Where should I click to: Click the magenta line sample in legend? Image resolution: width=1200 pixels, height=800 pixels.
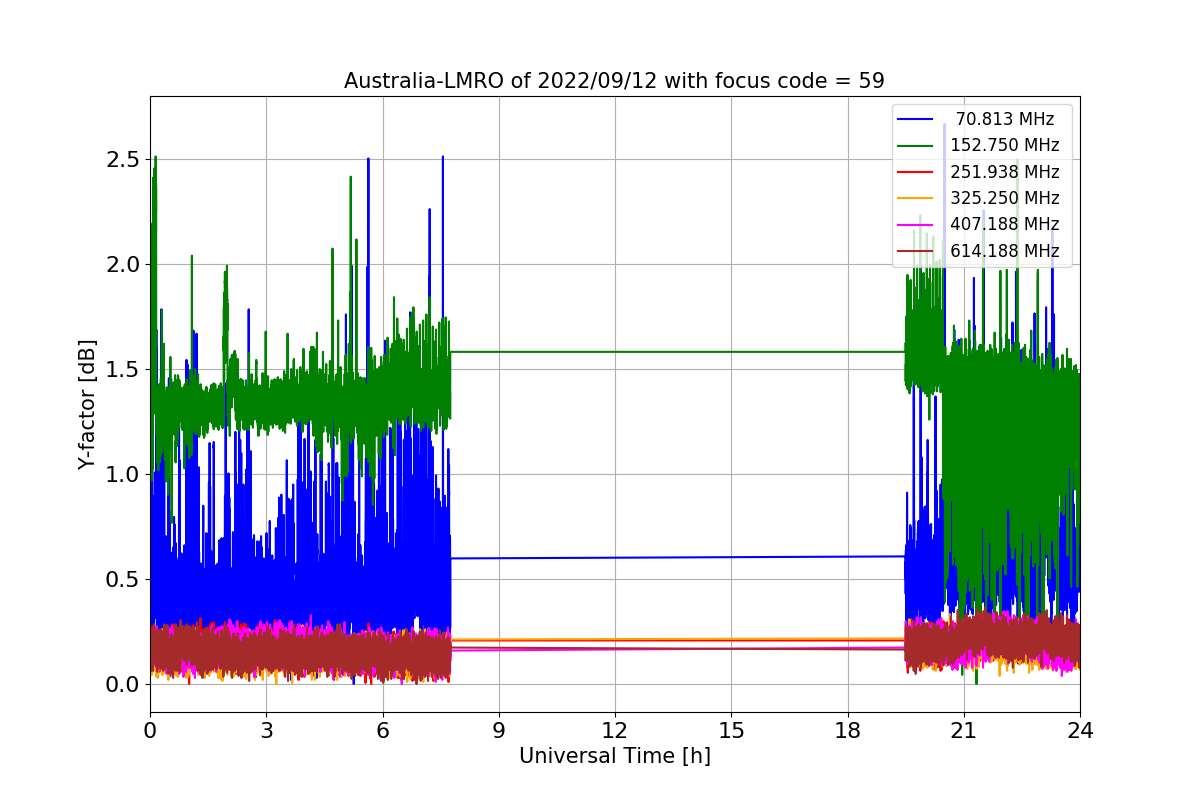[916, 224]
